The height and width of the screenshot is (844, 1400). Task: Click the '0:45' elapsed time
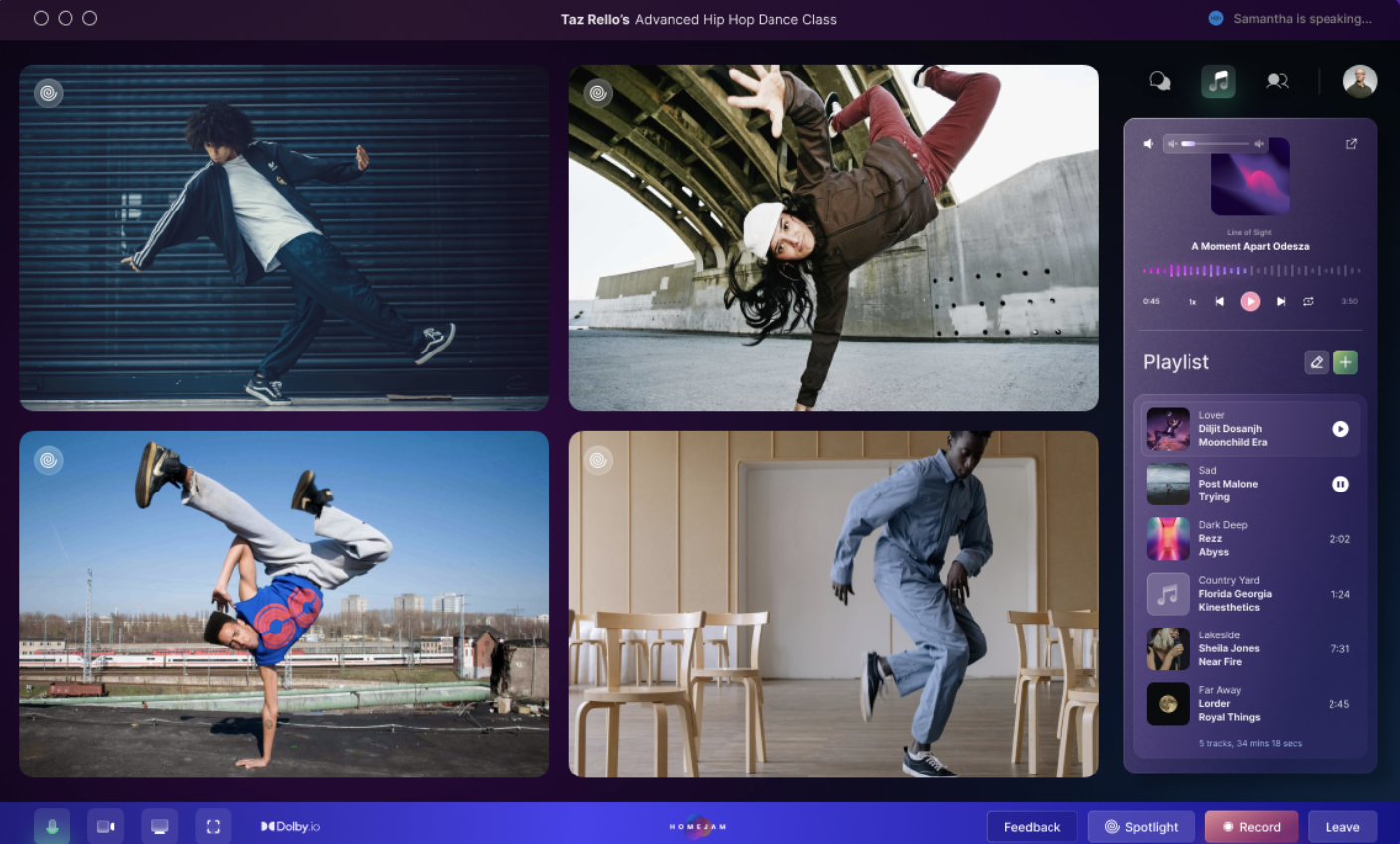(1151, 301)
